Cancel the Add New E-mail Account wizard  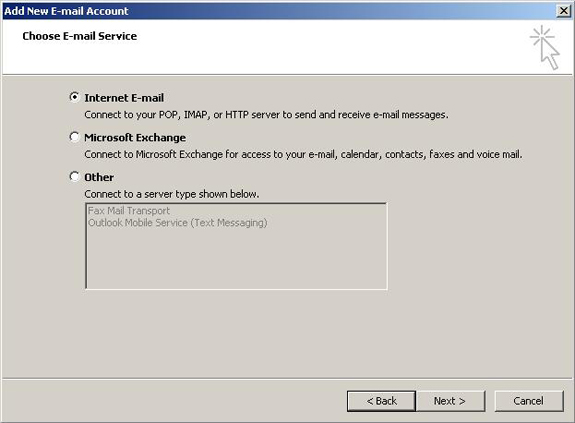(x=529, y=401)
